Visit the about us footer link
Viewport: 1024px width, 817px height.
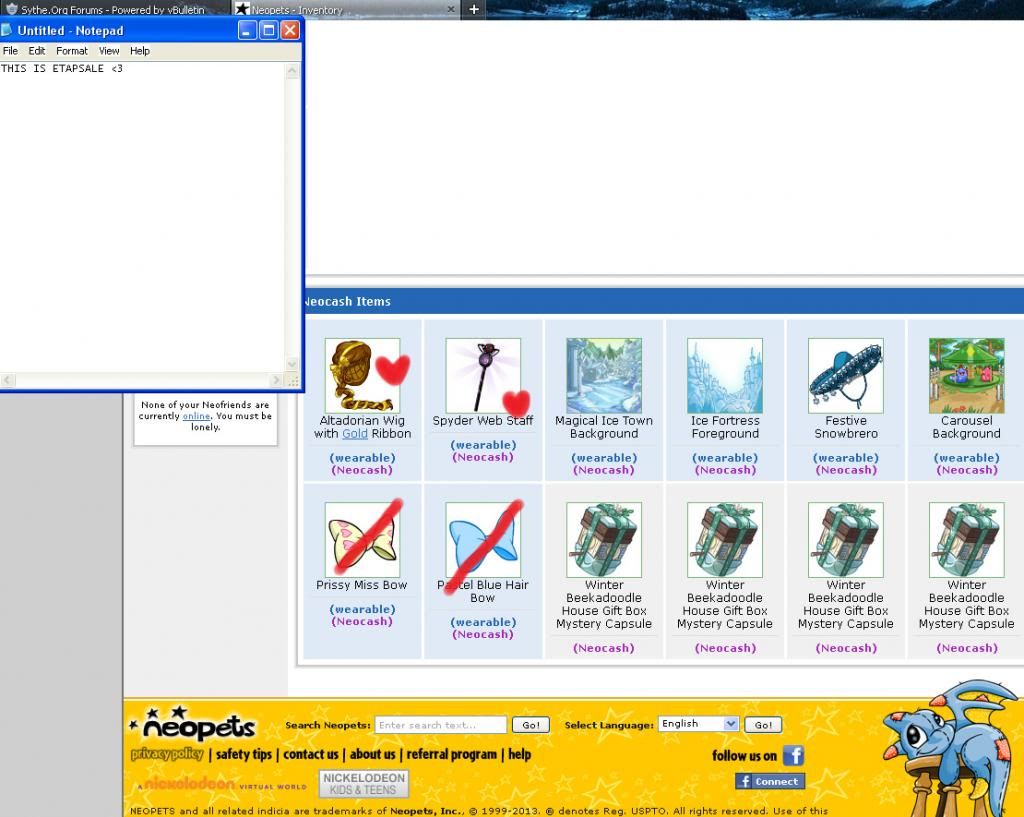[372, 754]
